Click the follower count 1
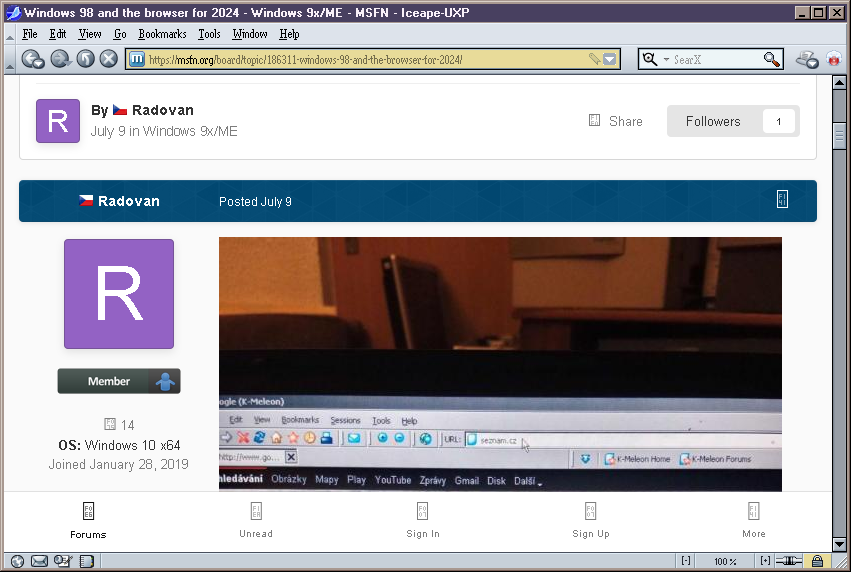 click(778, 121)
